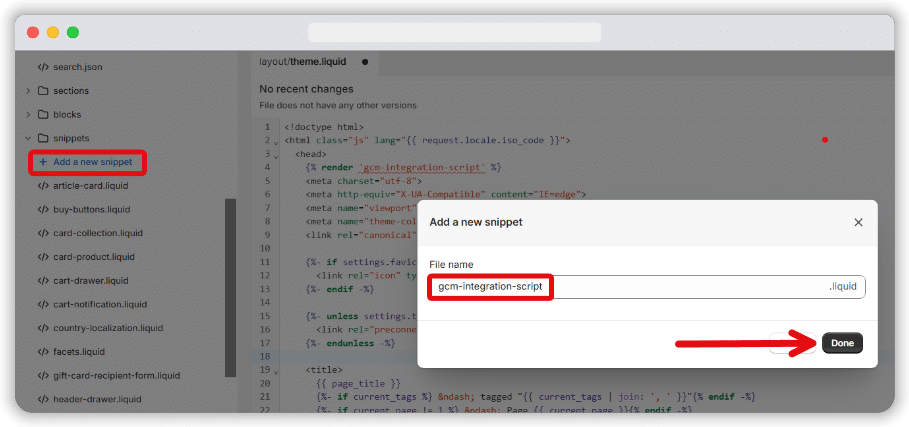Click the code icon beside search.json
The height and width of the screenshot is (427, 909).
pos(43,67)
